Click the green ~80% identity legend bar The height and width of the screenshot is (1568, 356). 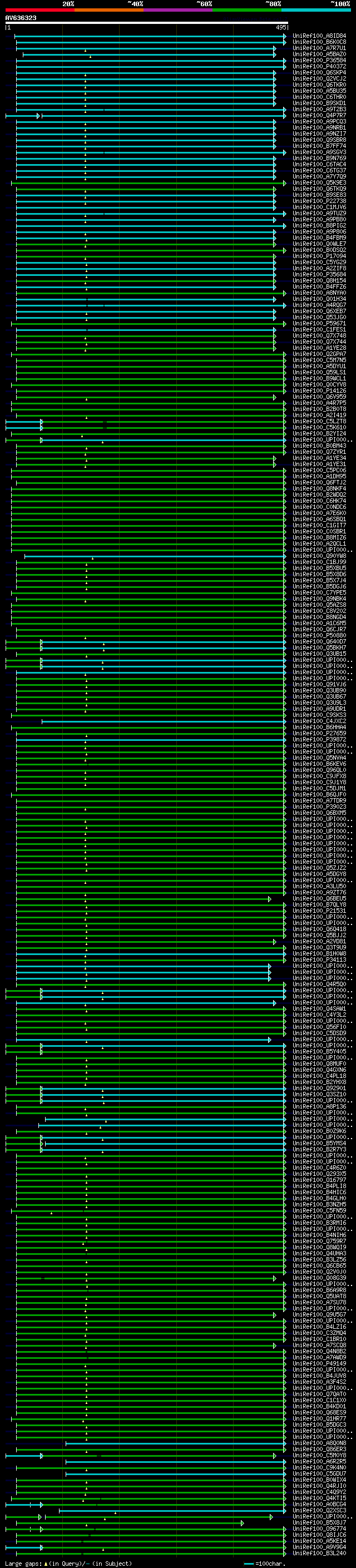point(247,10)
